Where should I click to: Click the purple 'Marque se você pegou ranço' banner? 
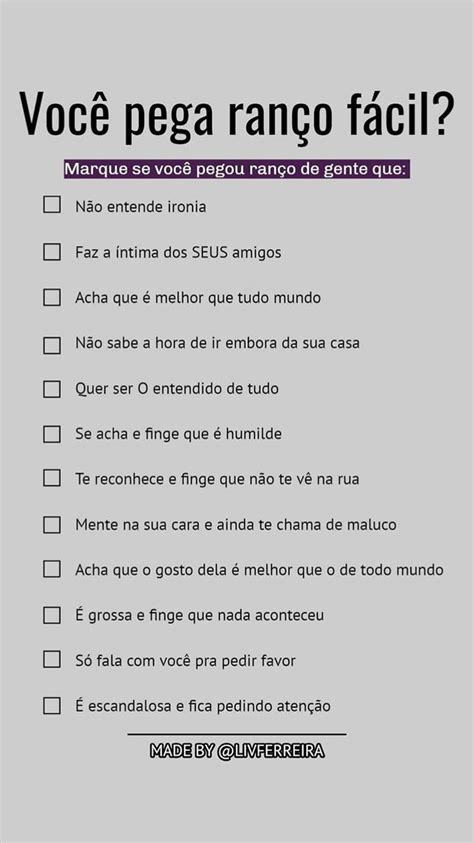237,169
